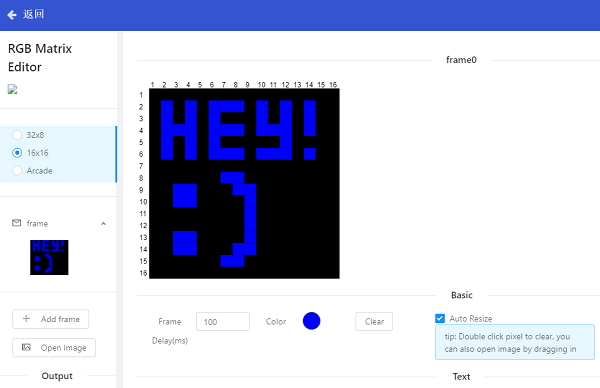
Task: Click the Output section label
Action: point(57,376)
